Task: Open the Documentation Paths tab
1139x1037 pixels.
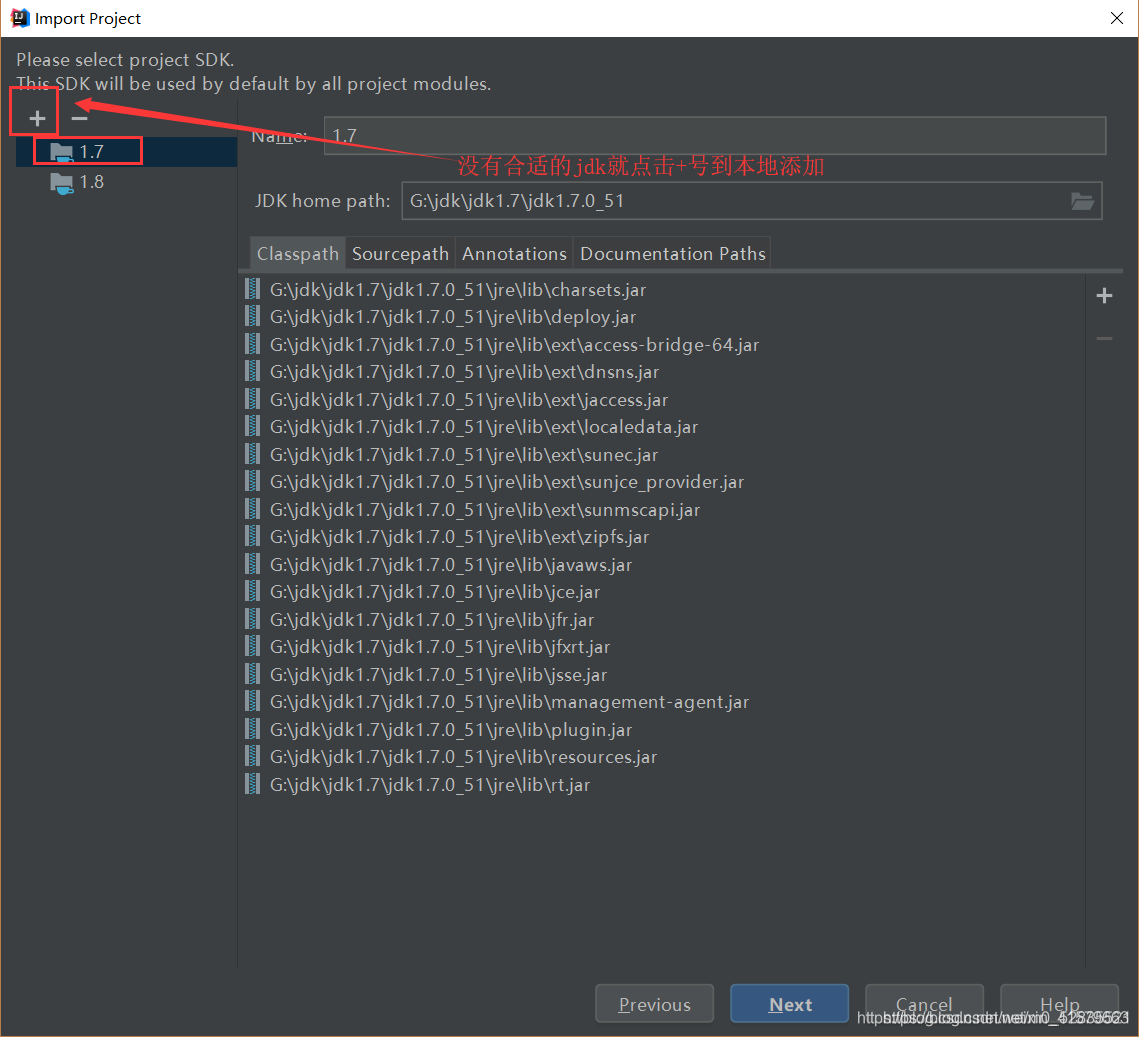Action: 673,253
